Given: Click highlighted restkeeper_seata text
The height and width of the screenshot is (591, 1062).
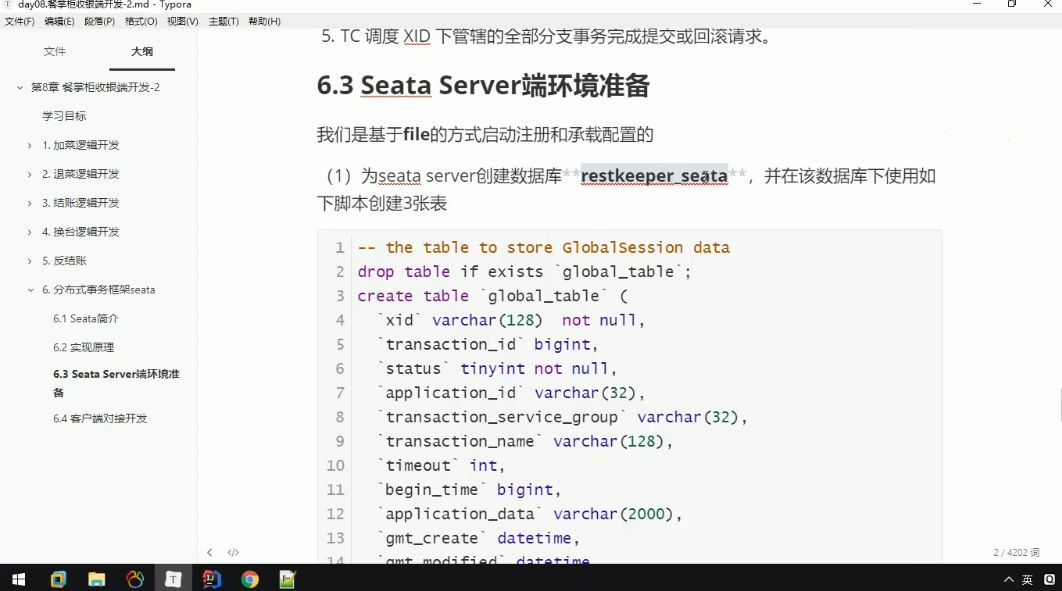Looking at the screenshot, I should tap(654, 176).
